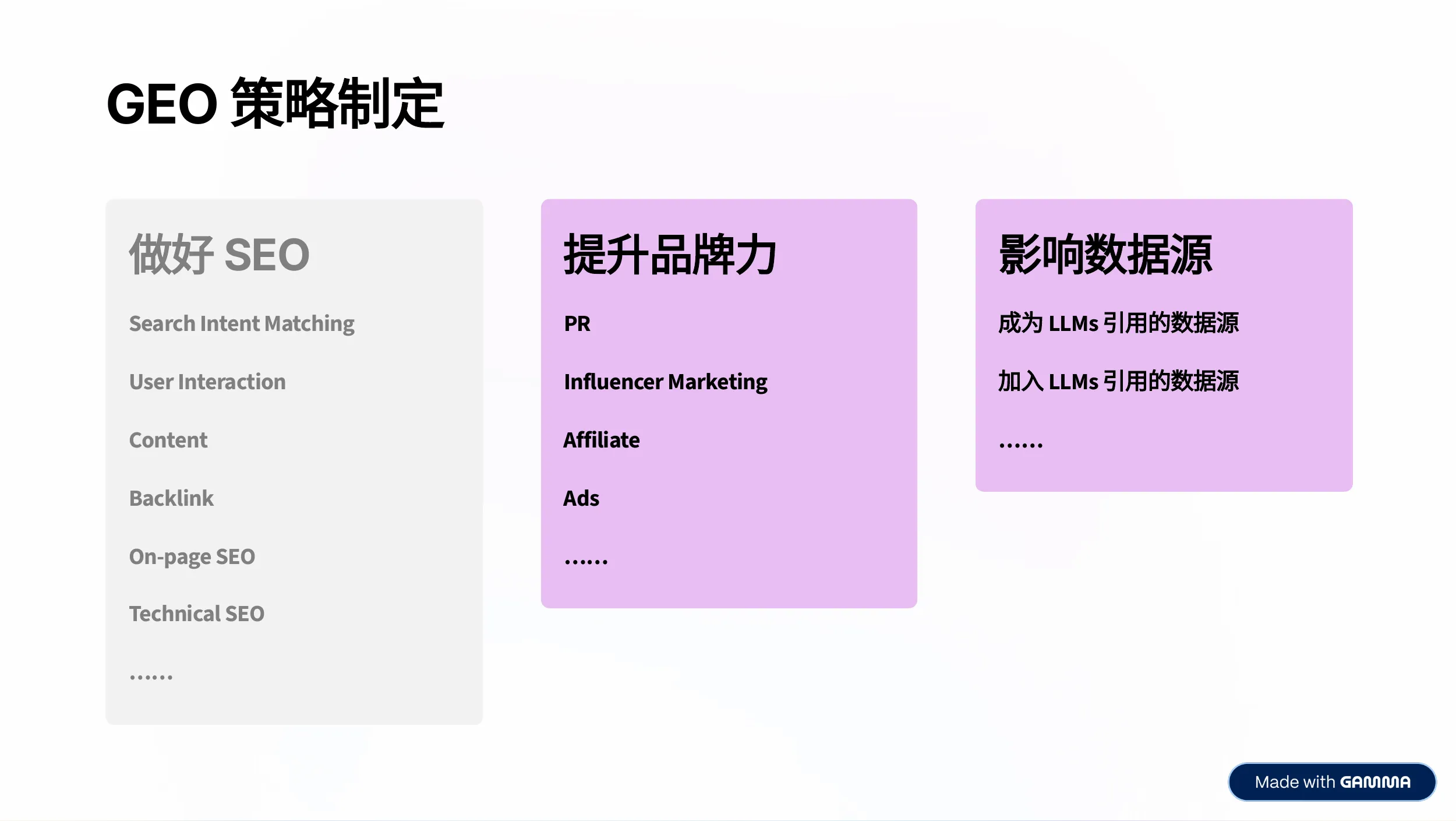Select the PR item in 提升品牌力
Screen dimensions: 1456x821
coord(577,324)
